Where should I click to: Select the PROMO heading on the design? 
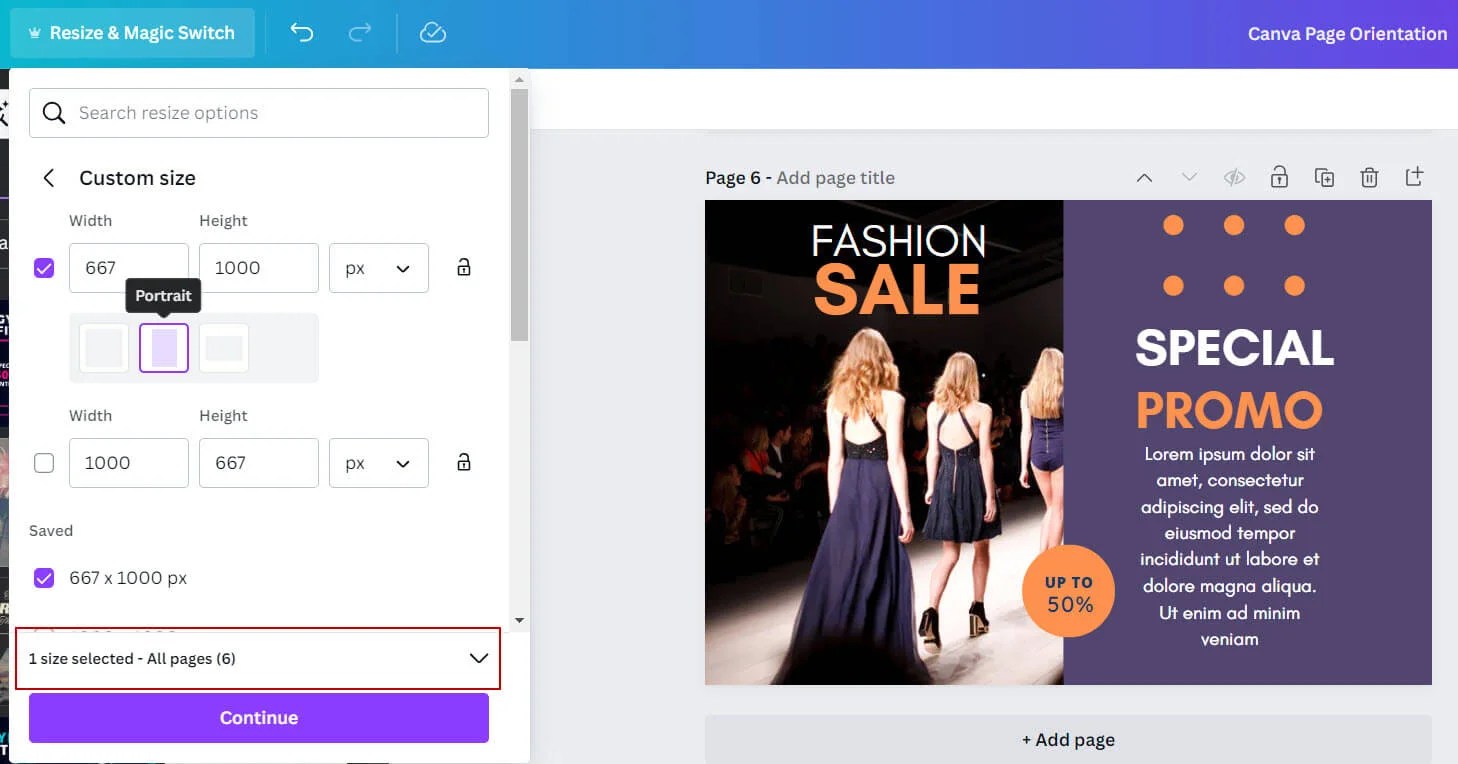tap(1229, 410)
